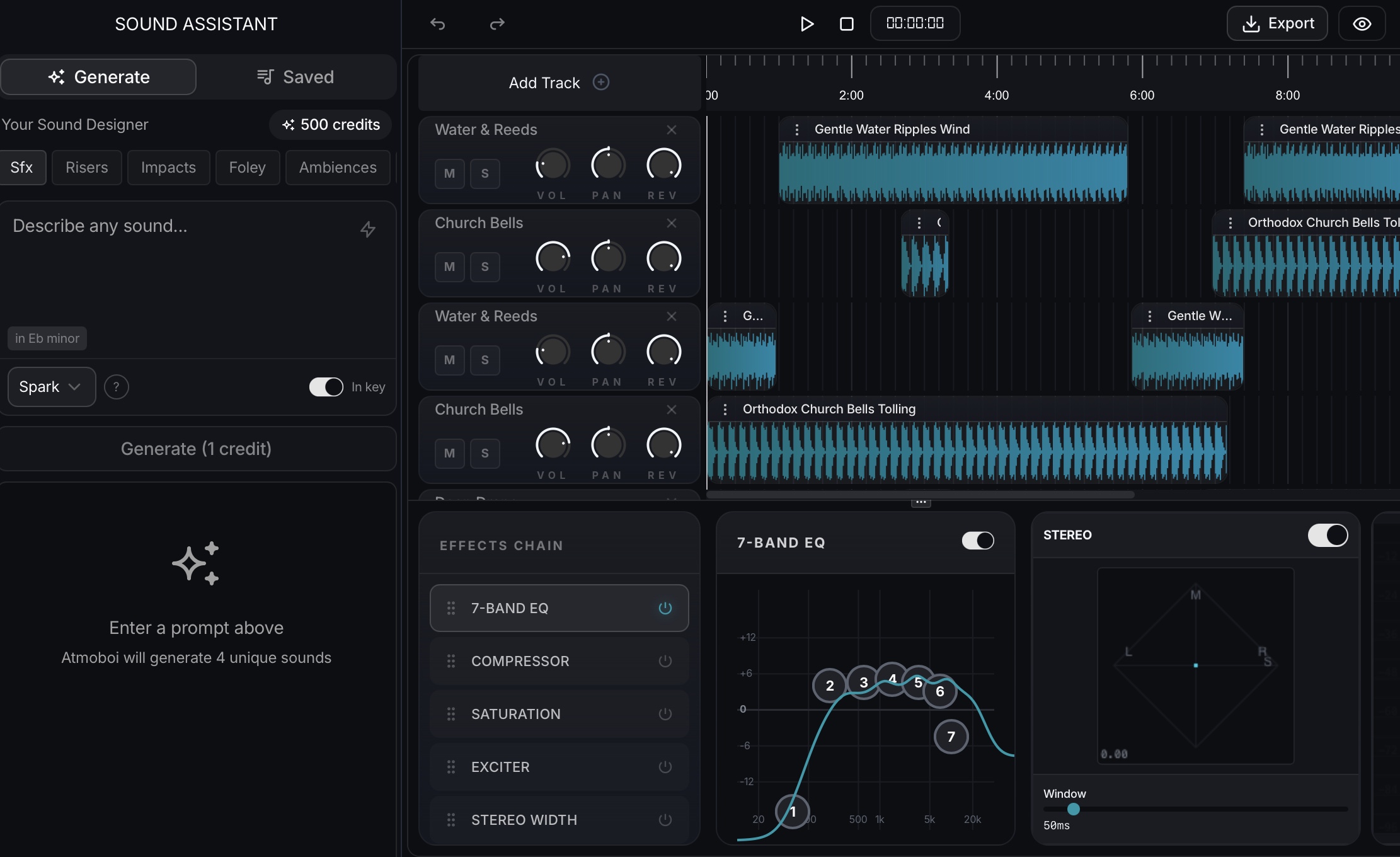Screen dimensions: 1400x857
Task: Toggle 7-BAND EQ power in effects chain
Action: click(665, 608)
